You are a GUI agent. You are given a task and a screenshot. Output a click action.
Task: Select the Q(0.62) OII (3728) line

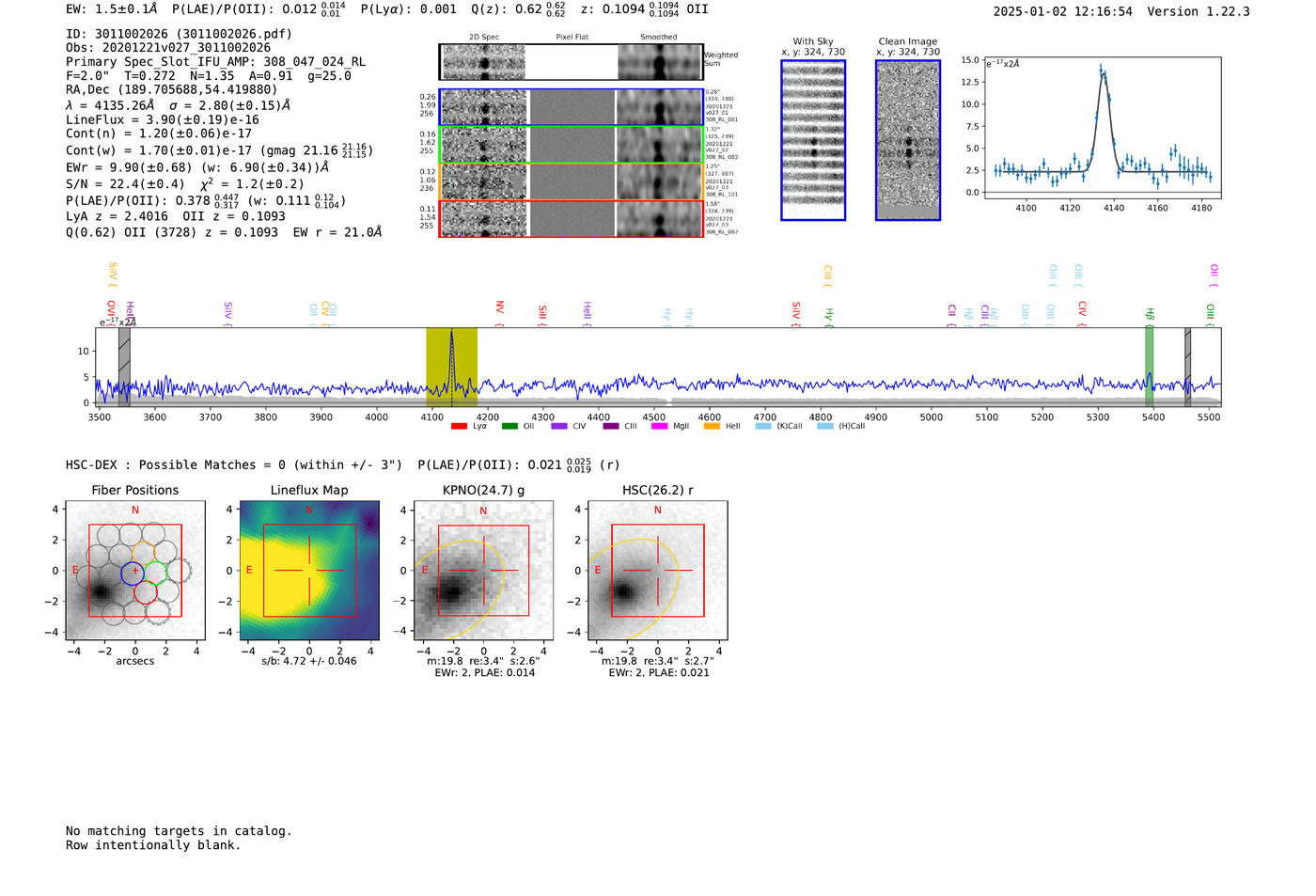(224, 232)
